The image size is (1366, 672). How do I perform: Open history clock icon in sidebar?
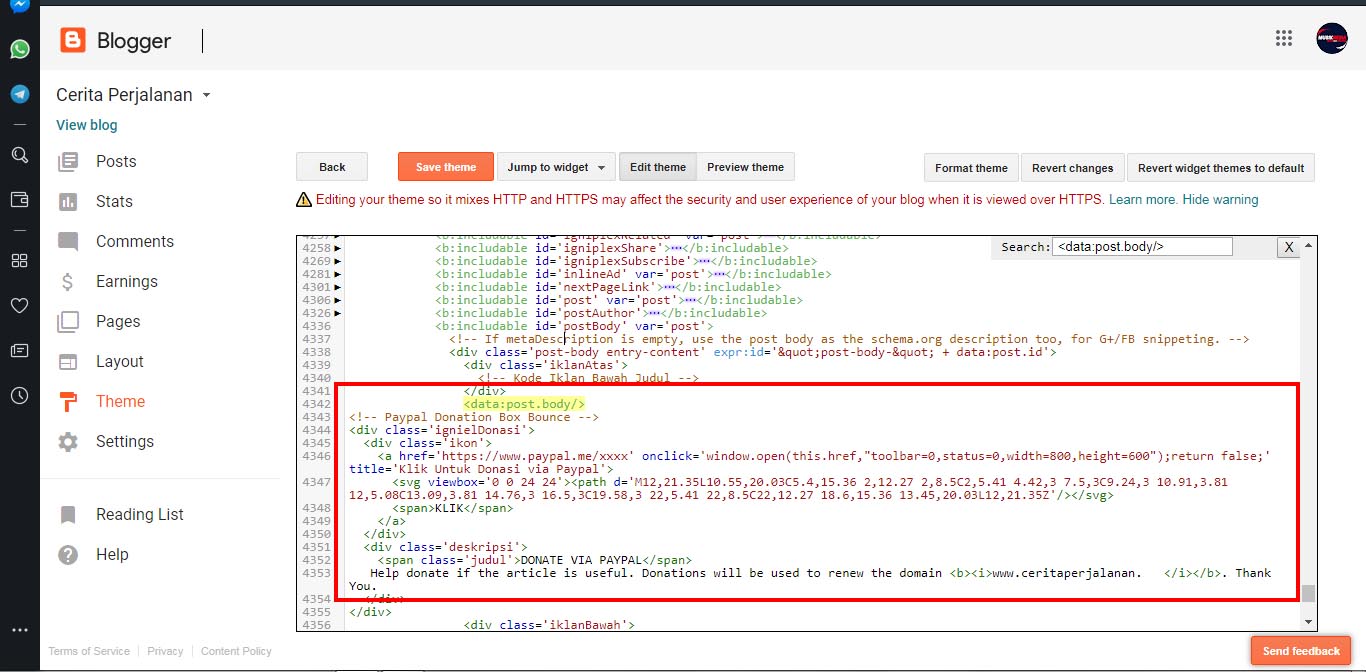pyautogui.click(x=19, y=395)
